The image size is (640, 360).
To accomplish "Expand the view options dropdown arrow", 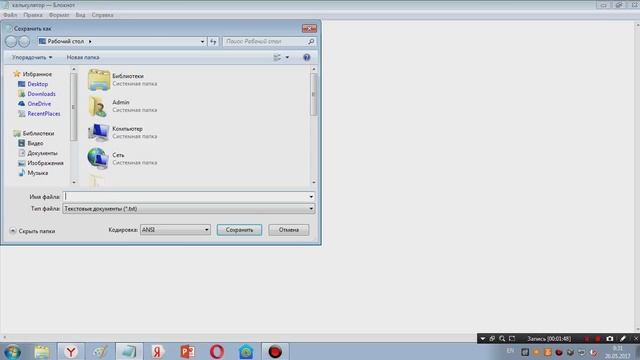I will tap(287, 58).
